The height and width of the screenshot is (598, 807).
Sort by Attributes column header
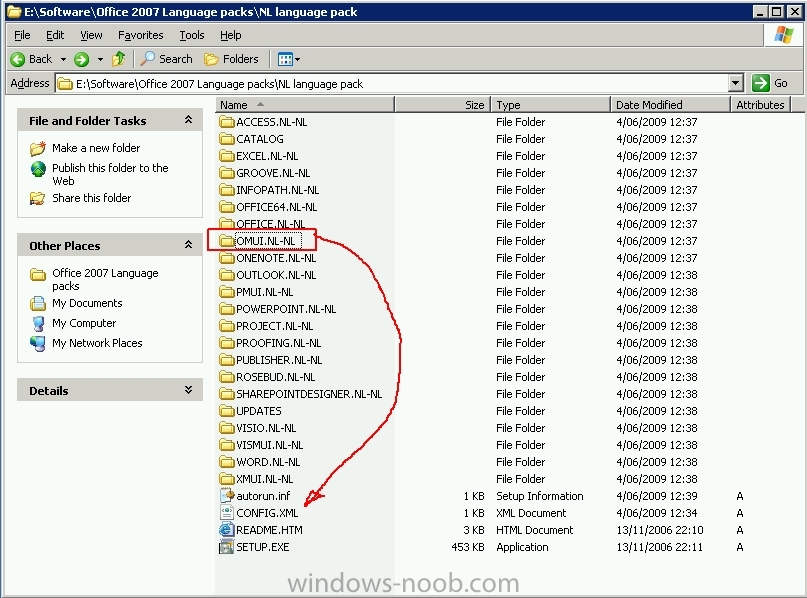click(760, 105)
